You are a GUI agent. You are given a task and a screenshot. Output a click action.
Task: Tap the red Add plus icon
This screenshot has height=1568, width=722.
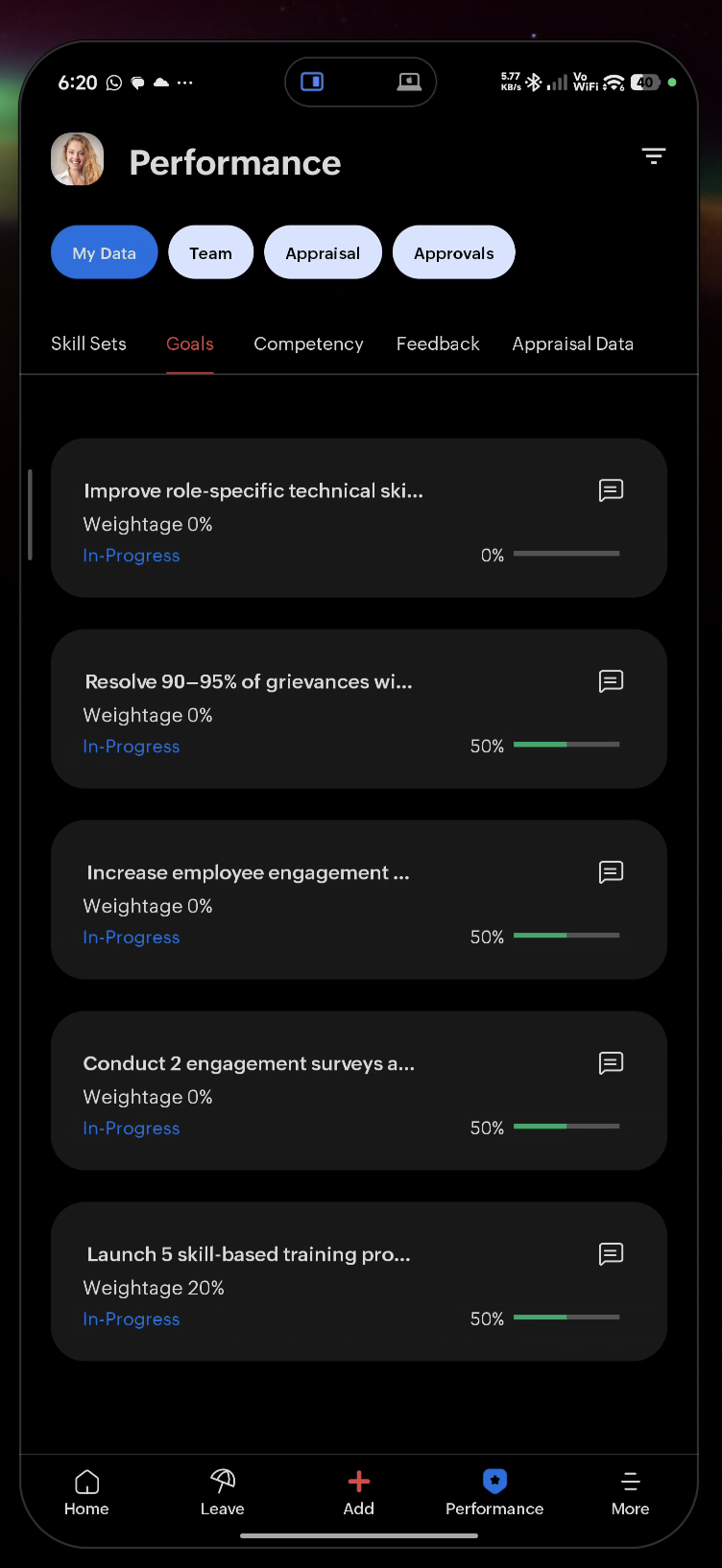coord(359,1484)
